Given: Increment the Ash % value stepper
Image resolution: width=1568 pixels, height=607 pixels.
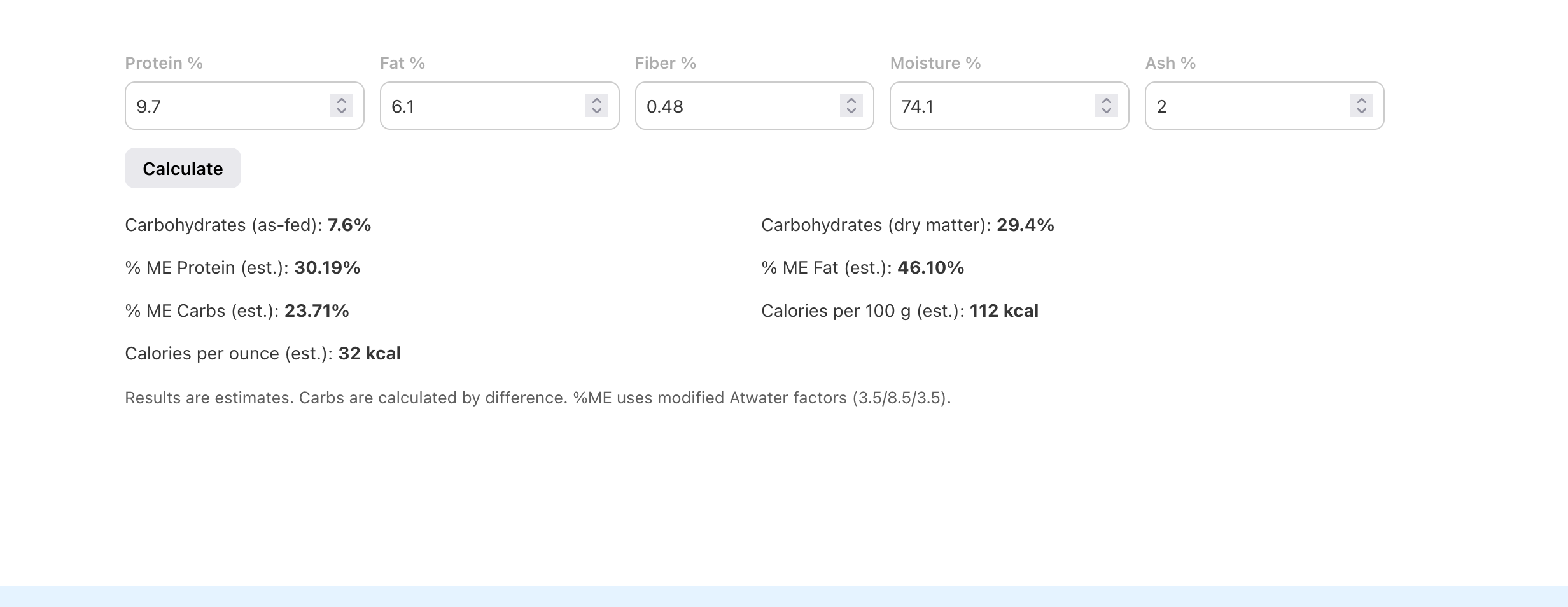Looking at the screenshot, I should (x=1361, y=101).
